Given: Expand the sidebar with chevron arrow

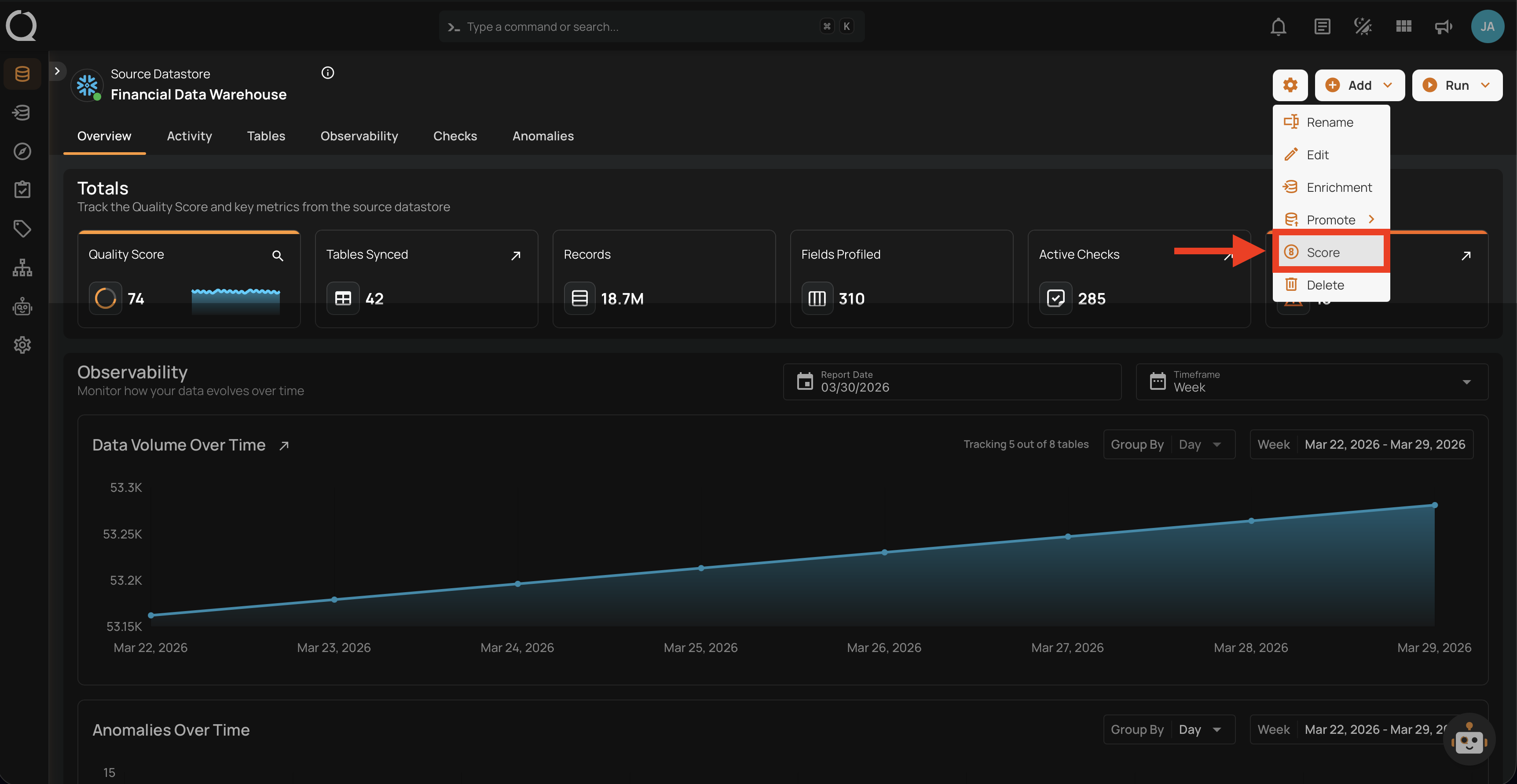Looking at the screenshot, I should tap(57, 71).
